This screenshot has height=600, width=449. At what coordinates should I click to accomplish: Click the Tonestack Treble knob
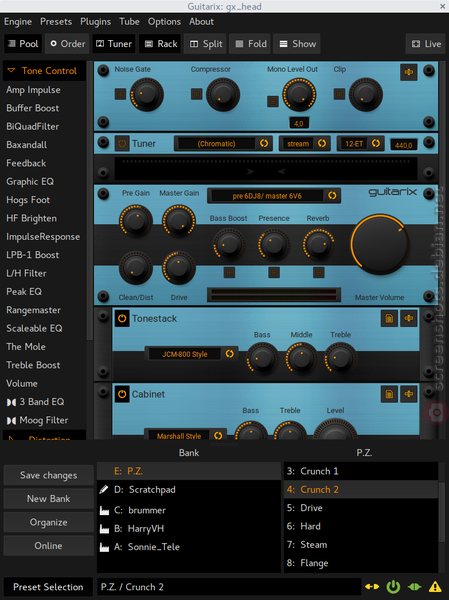pos(341,358)
